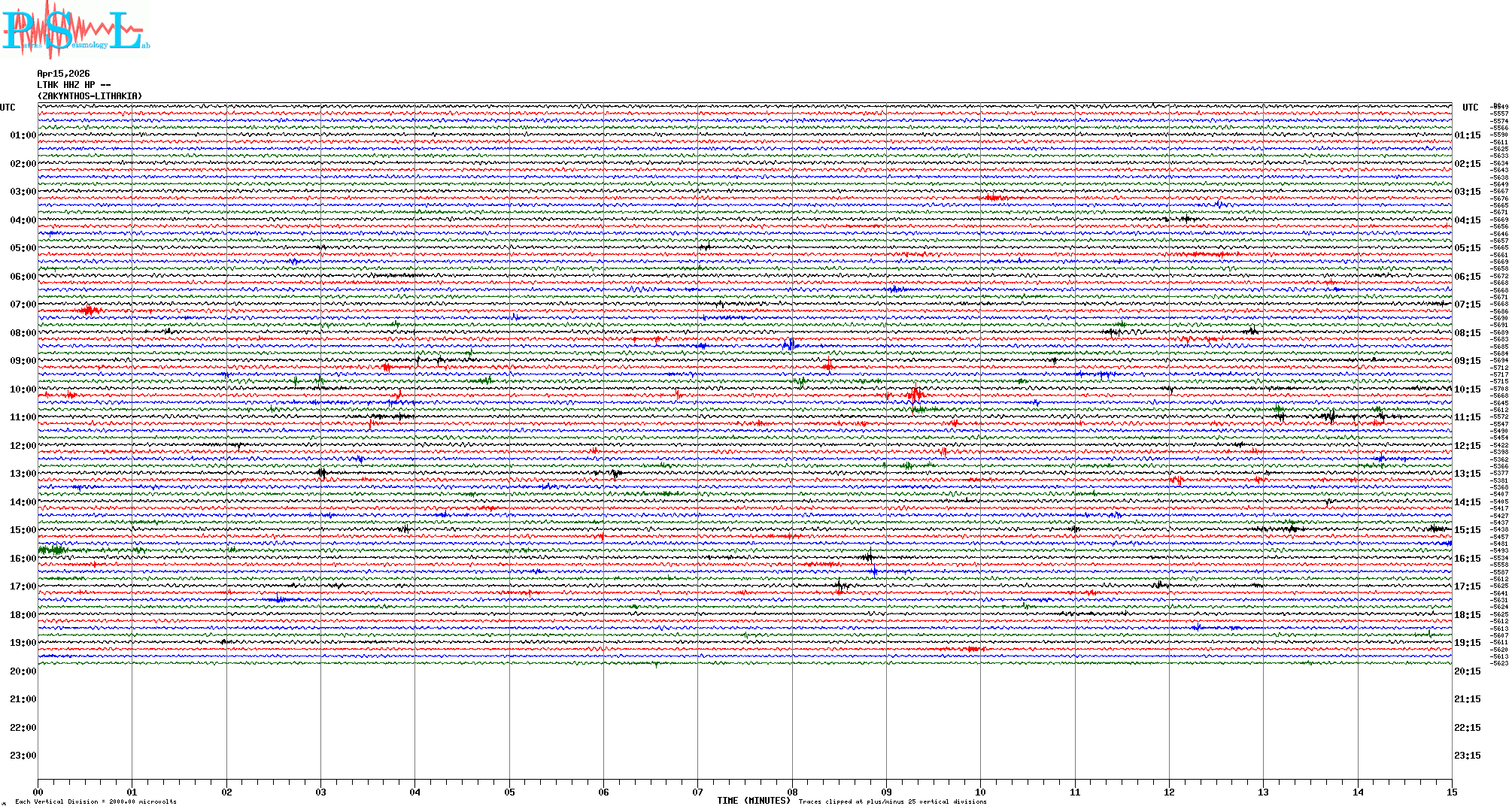Click the 03:15 time label on right
Viewport: 1512px width, 812px height.
tap(1467, 192)
